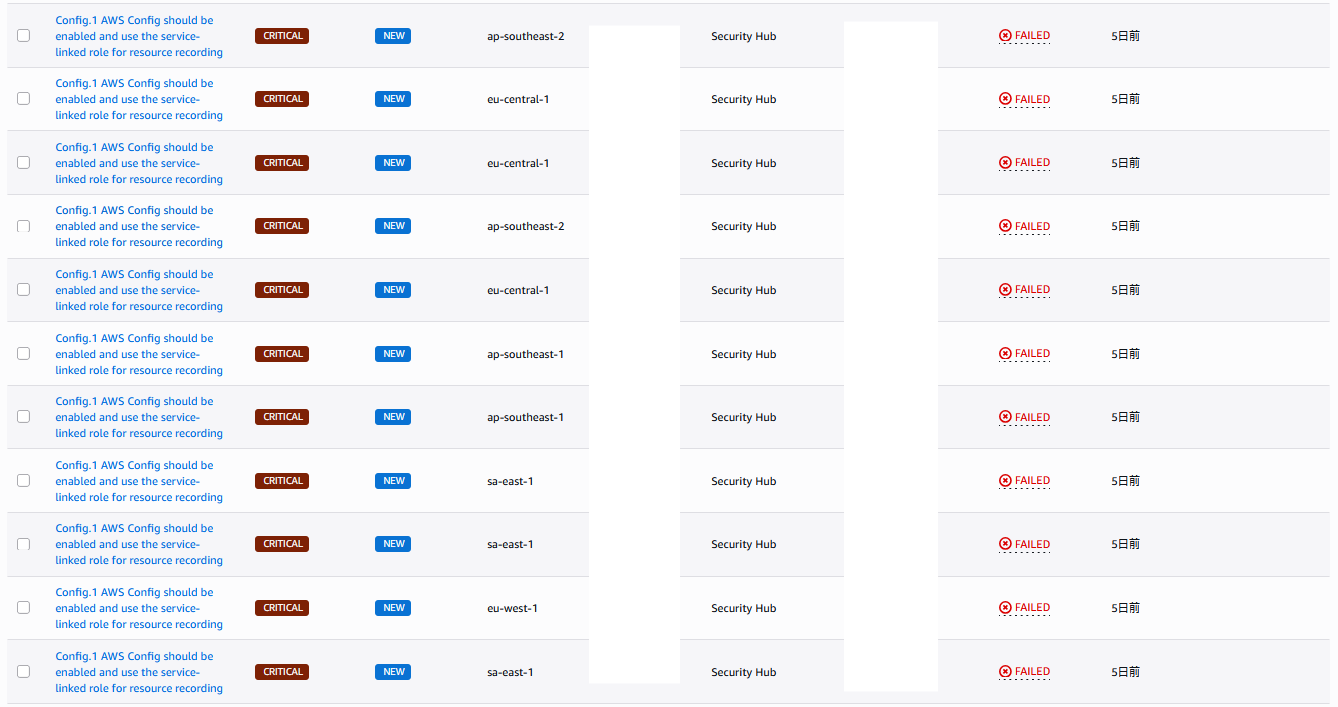The image size is (1338, 707).
Task: Click the first 'sa-east-1' region cell
Action: click(510, 481)
